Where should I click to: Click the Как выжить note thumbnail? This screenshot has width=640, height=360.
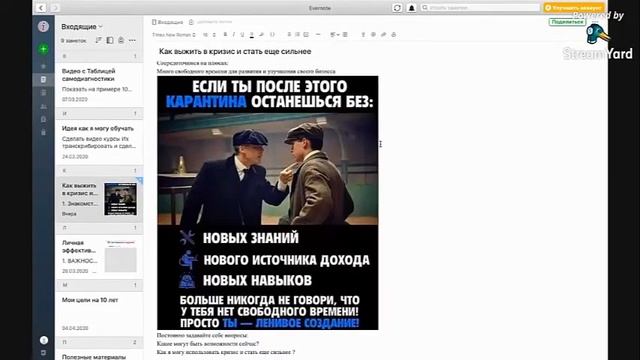(120, 199)
